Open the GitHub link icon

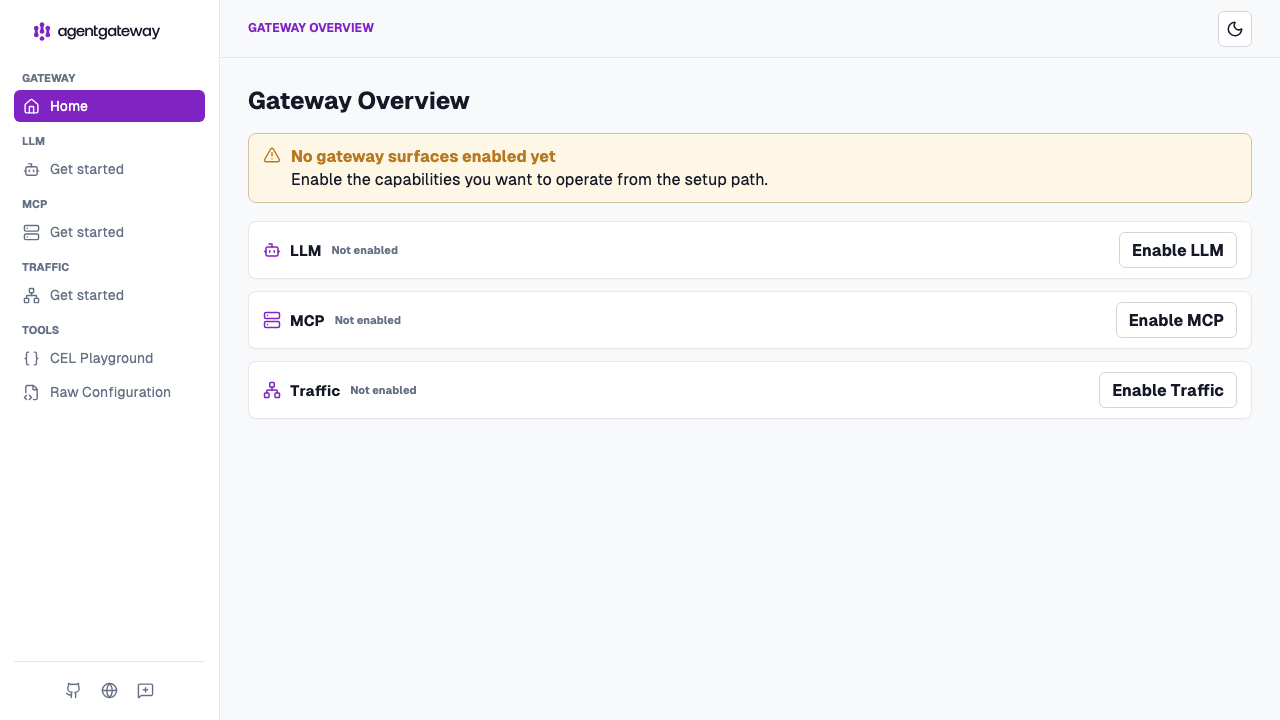73,691
